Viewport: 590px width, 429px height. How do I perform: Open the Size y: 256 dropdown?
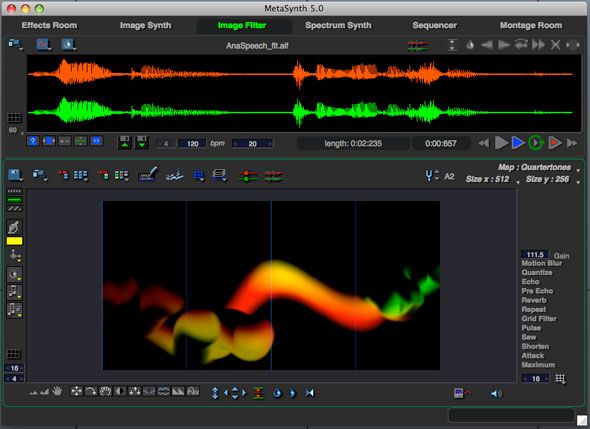pos(552,180)
